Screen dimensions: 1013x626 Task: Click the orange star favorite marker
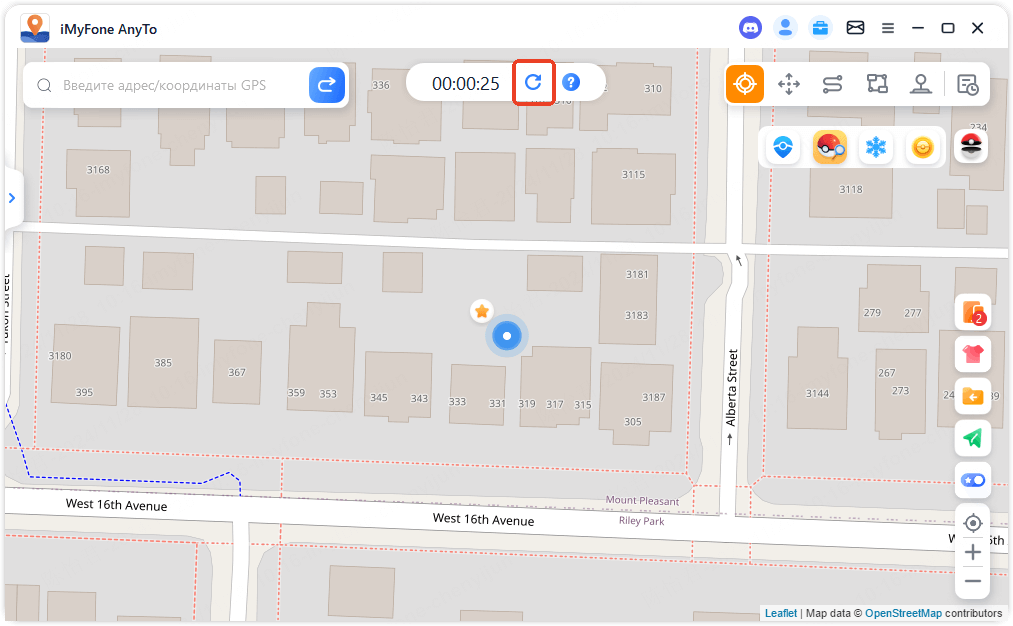coord(481,311)
